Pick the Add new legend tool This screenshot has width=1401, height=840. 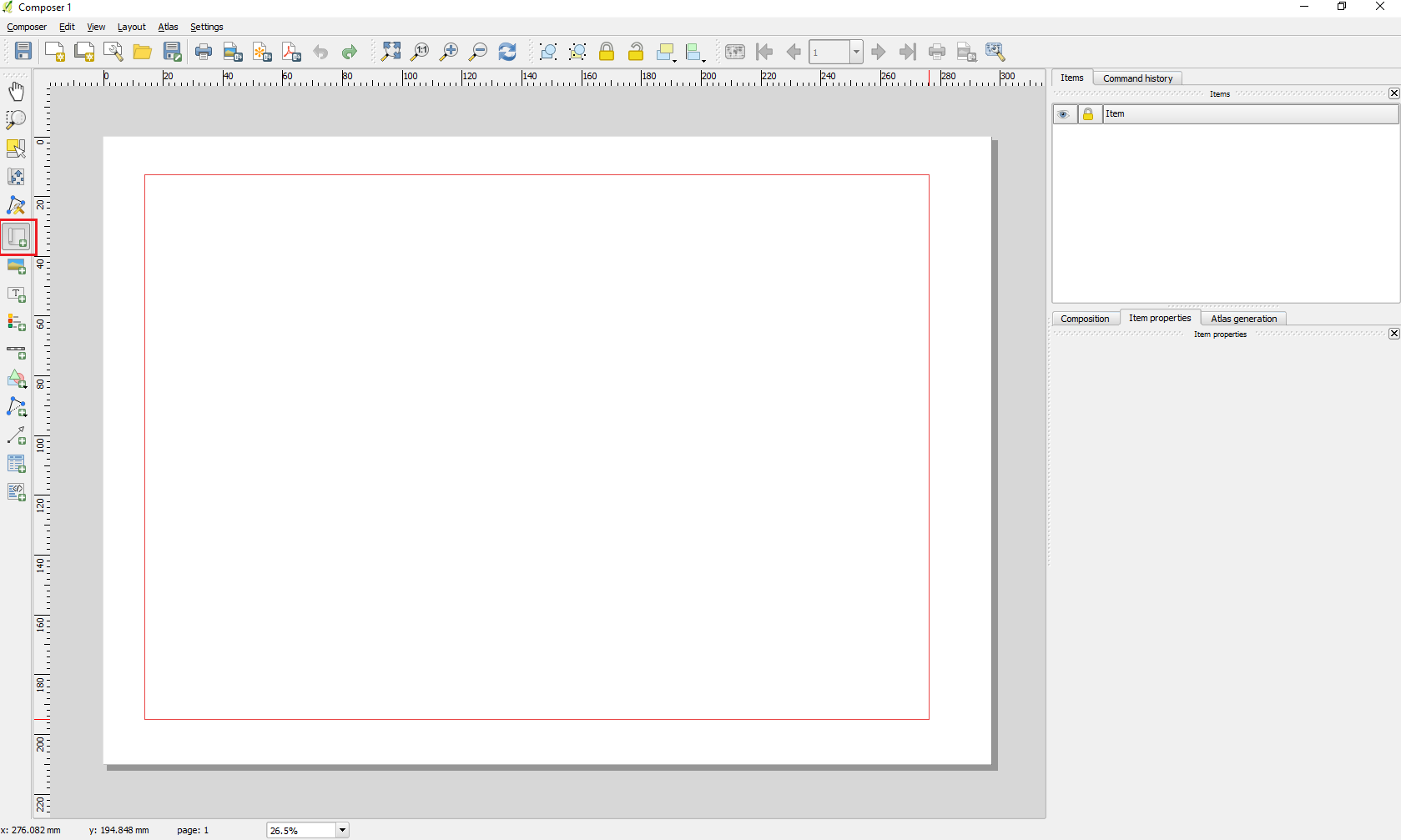17,323
